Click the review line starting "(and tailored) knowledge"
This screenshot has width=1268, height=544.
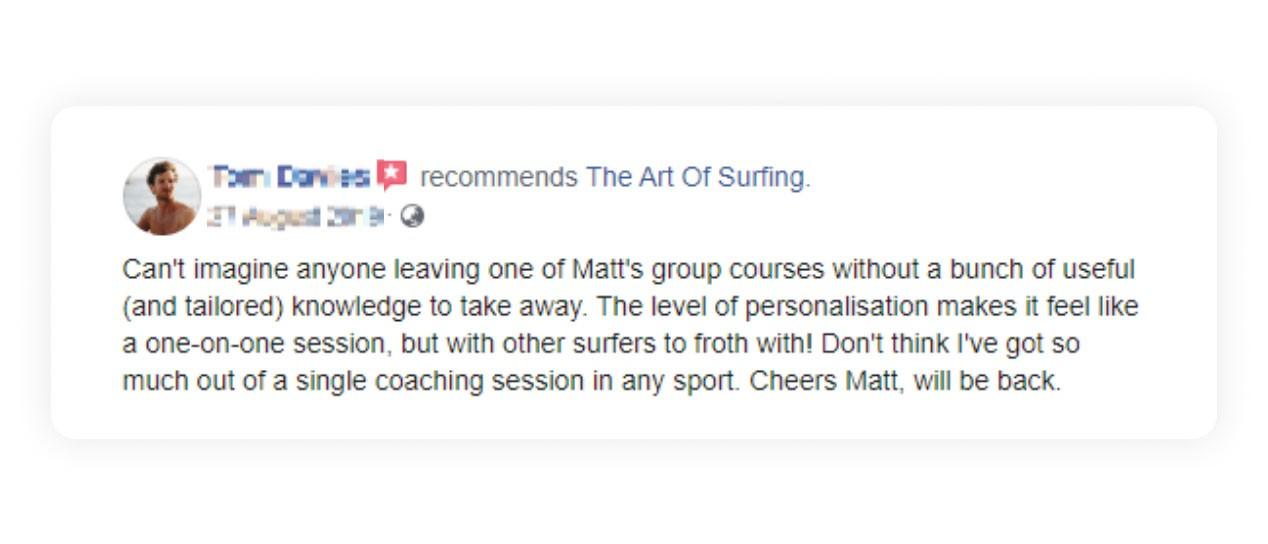point(630,307)
